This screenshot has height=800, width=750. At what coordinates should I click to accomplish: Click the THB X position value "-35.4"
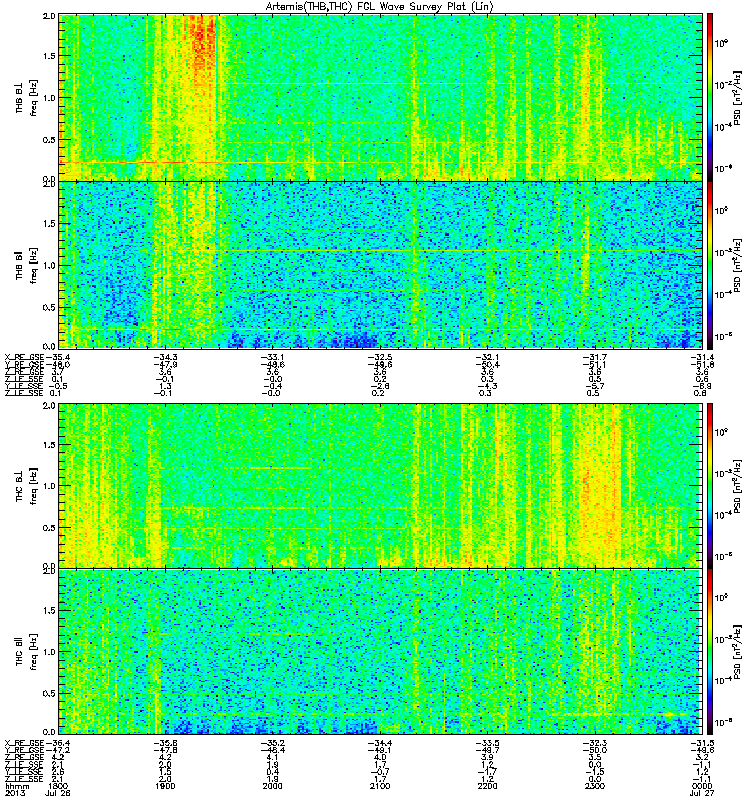58,357
